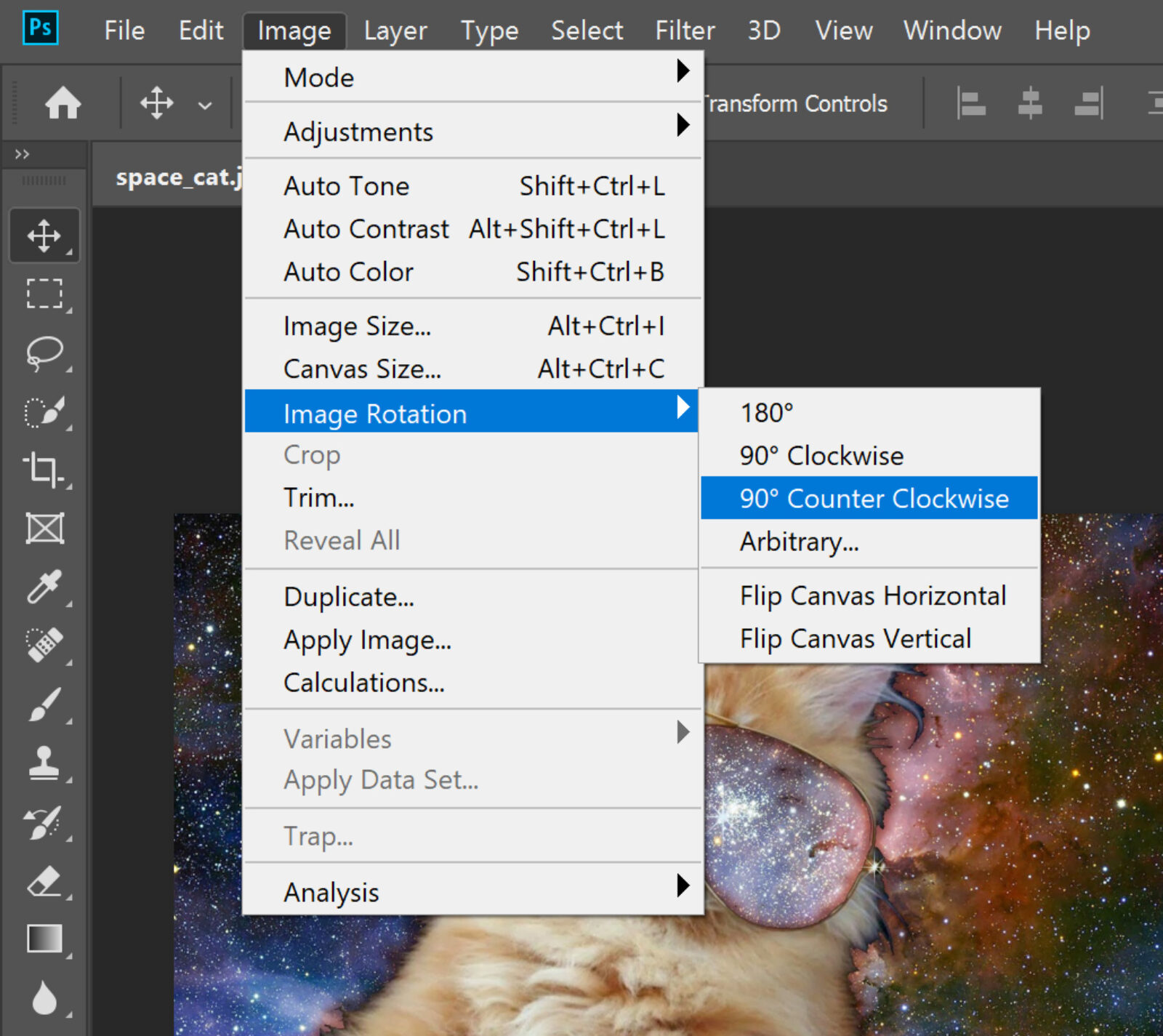Click the Move tool preset icon in options bar
1163x1036 pixels.
point(157,103)
